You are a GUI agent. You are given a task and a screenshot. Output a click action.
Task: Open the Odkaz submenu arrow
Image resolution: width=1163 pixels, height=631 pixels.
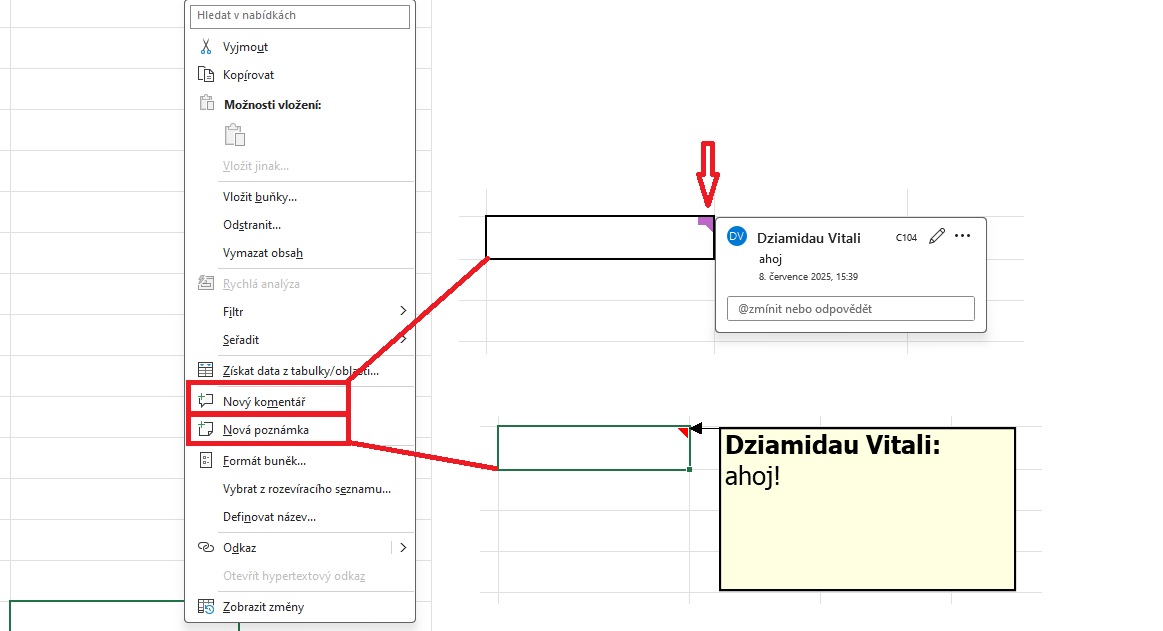403,547
